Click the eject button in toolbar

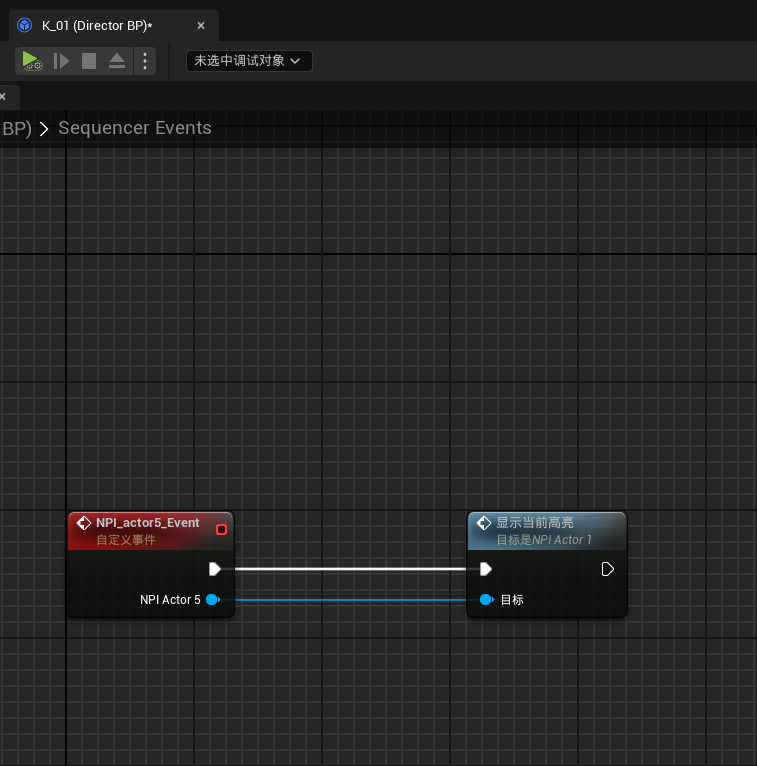tap(117, 61)
